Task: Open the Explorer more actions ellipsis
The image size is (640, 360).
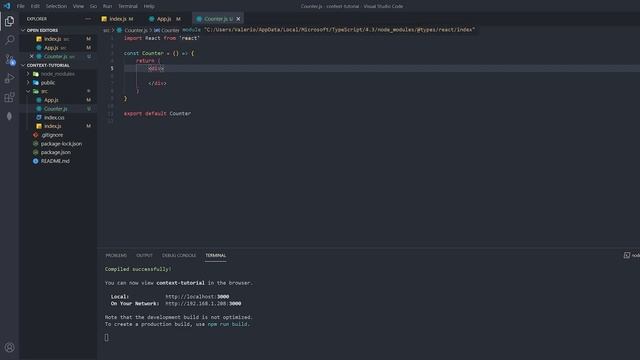Action: pos(88,19)
